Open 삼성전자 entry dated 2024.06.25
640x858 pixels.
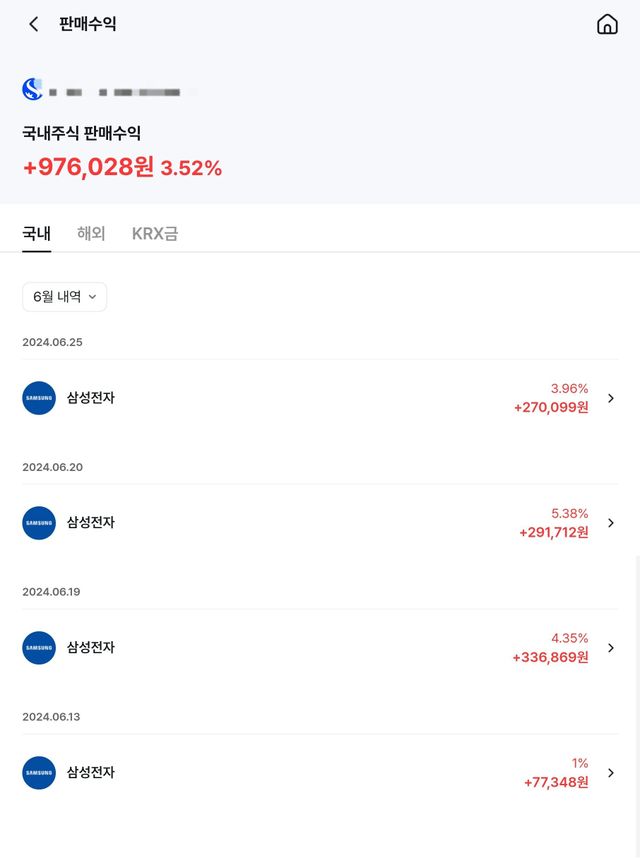coord(91,398)
